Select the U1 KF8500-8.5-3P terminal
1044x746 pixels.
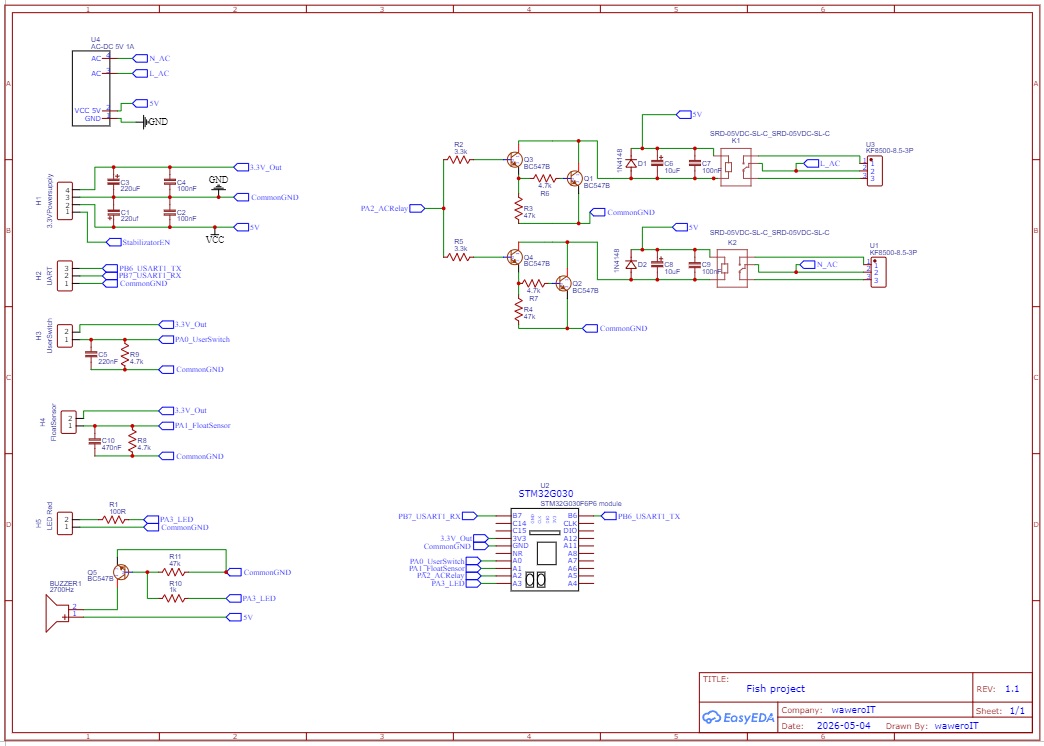click(x=878, y=272)
